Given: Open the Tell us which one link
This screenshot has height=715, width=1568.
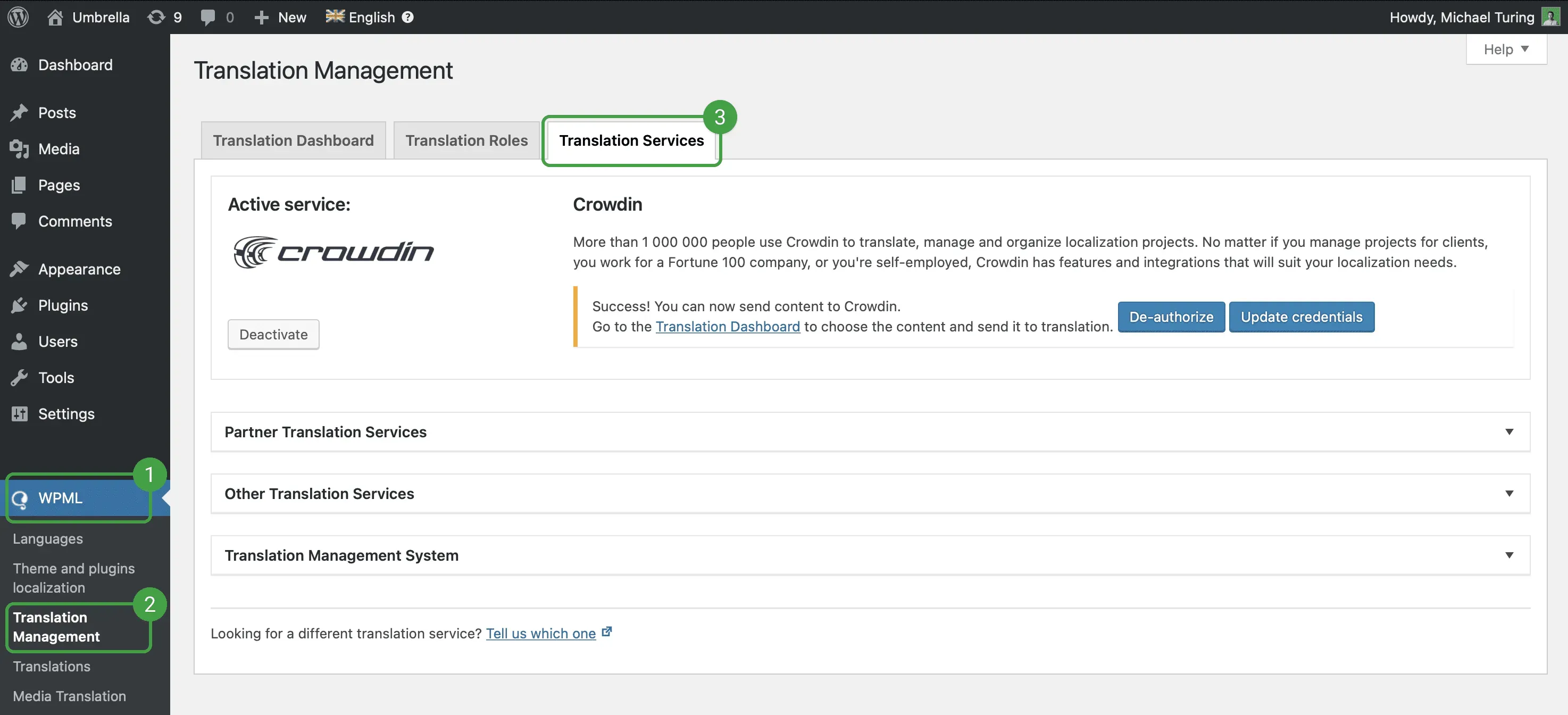Looking at the screenshot, I should pos(541,634).
